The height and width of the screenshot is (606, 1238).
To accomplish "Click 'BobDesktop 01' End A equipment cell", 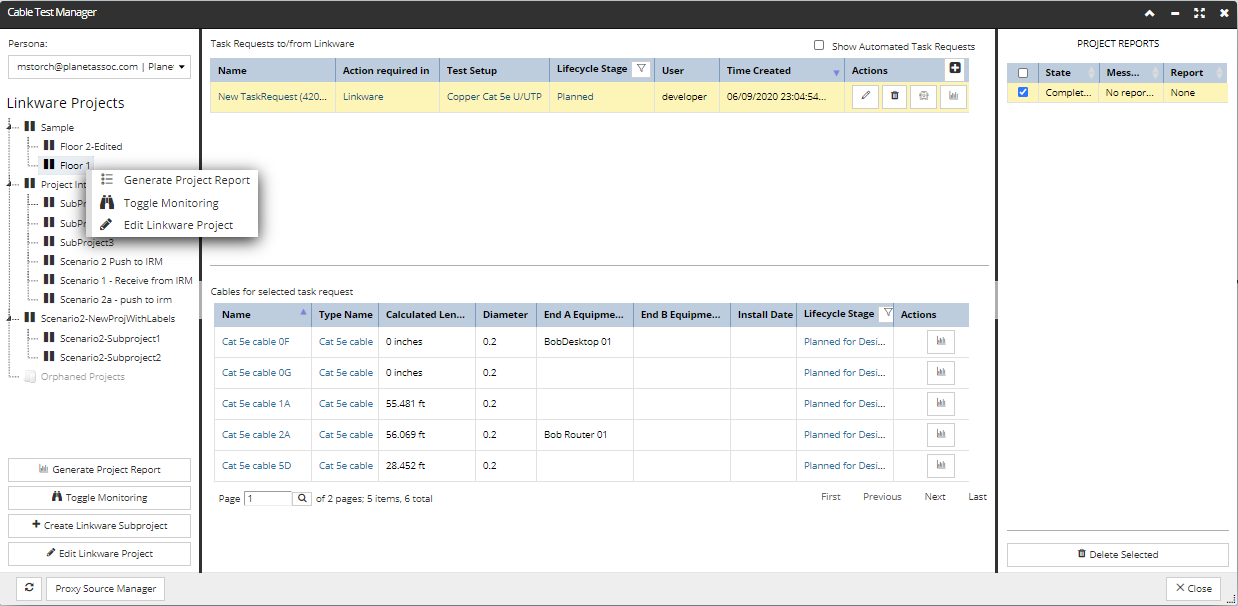I will pos(577,342).
